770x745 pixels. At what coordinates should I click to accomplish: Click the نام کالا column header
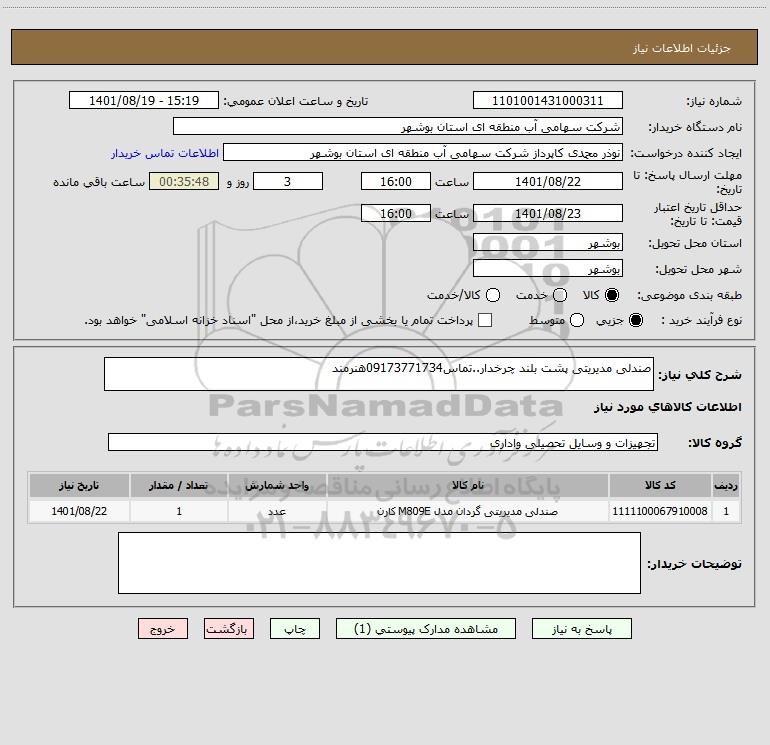pyautogui.click(x=468, y=485)
